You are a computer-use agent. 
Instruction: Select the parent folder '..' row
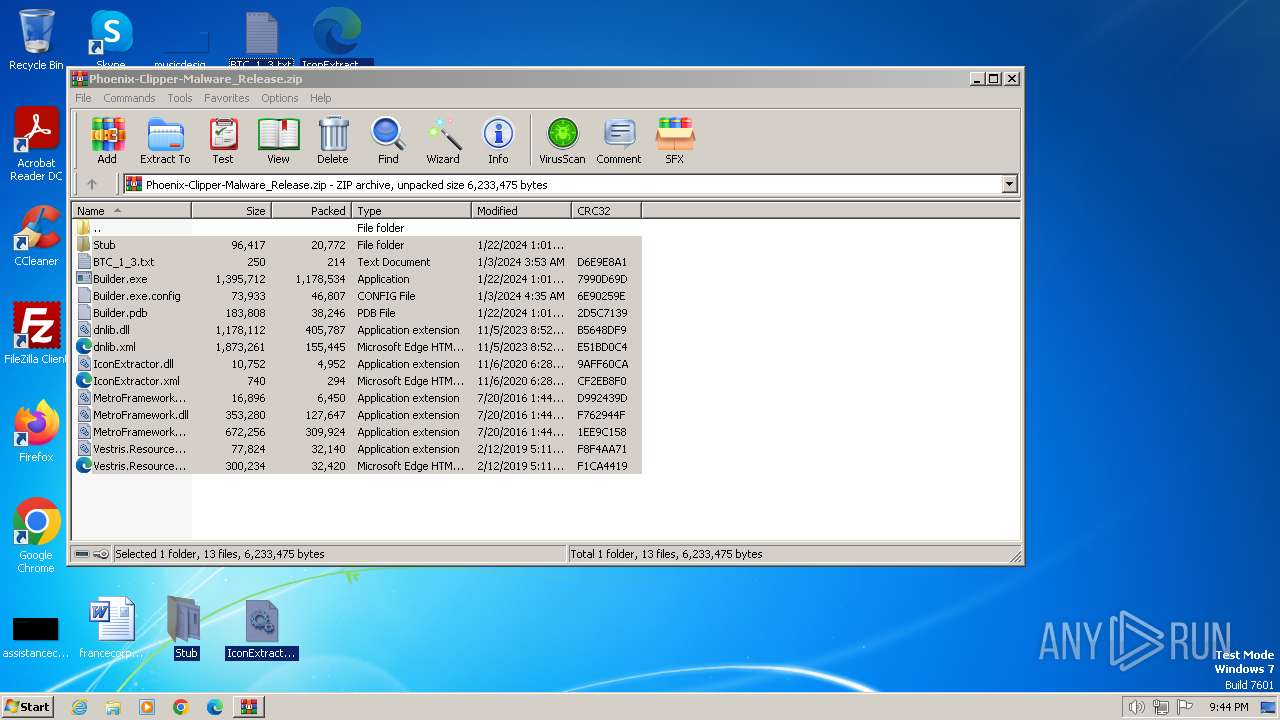point(357,228)
